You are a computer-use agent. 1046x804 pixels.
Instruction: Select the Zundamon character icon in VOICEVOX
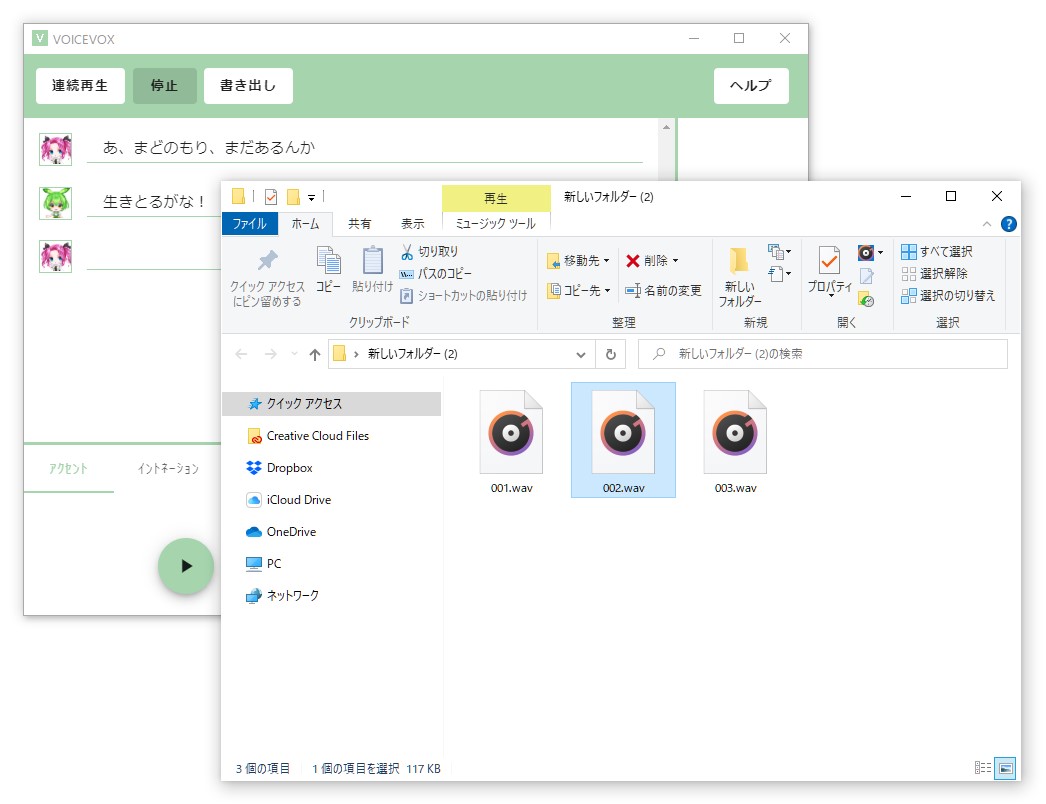click(57, 203)
